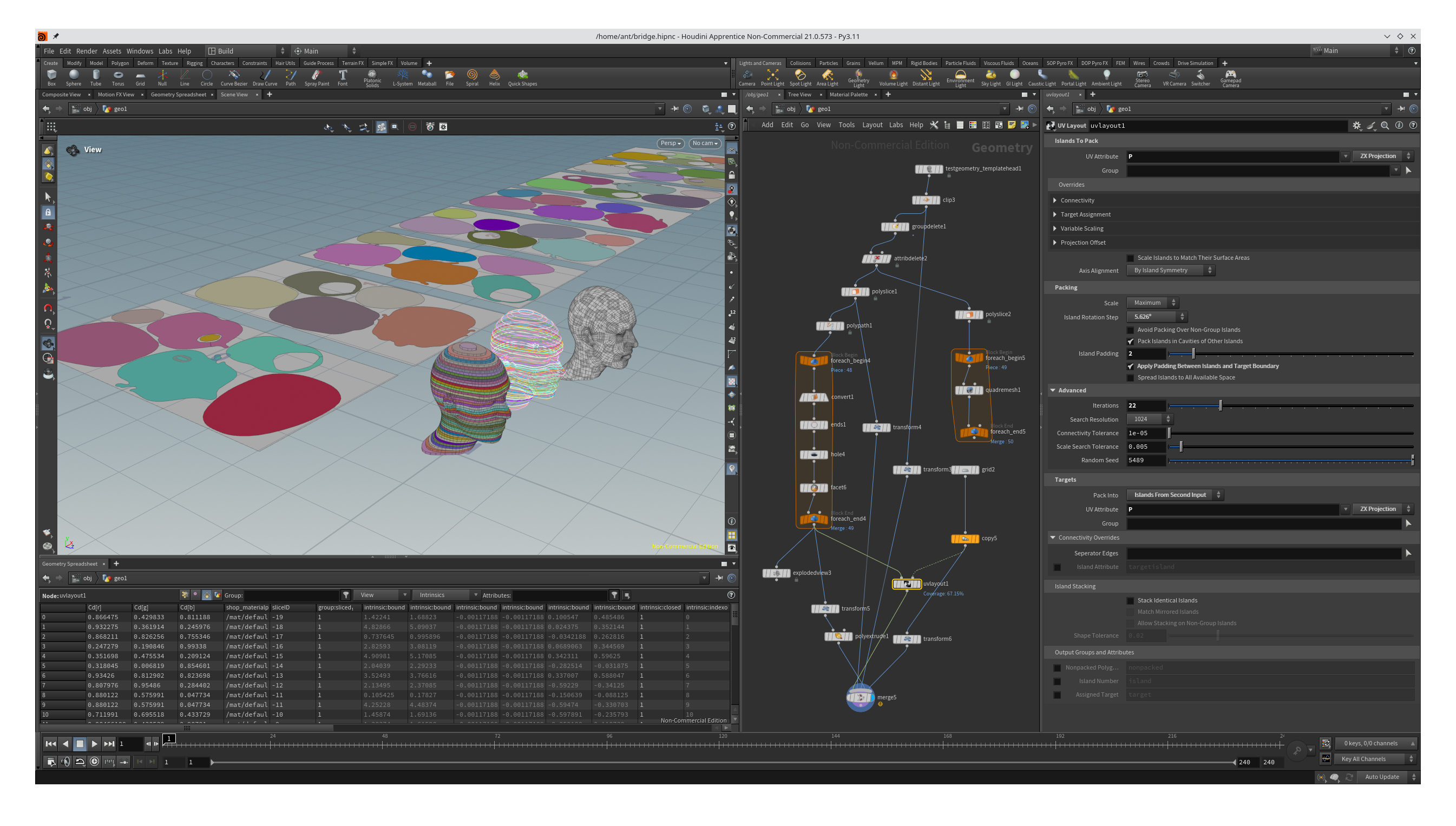Viewport: 1456px width, 826px height.
Task: Enable Scale Islands to Match Surface Areas
Action: (x=1130, y=258)
